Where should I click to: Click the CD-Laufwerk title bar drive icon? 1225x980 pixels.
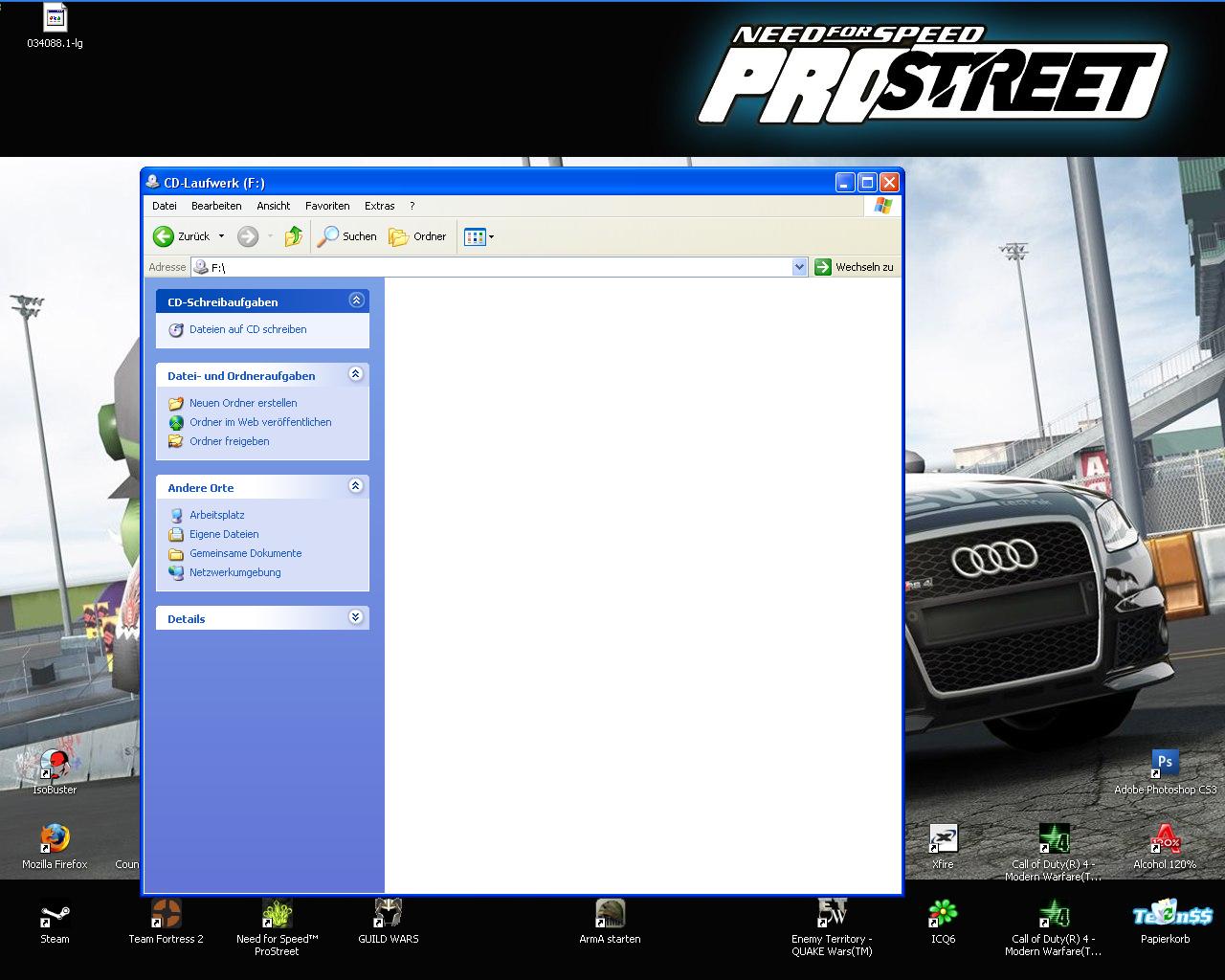click(153, 182)
